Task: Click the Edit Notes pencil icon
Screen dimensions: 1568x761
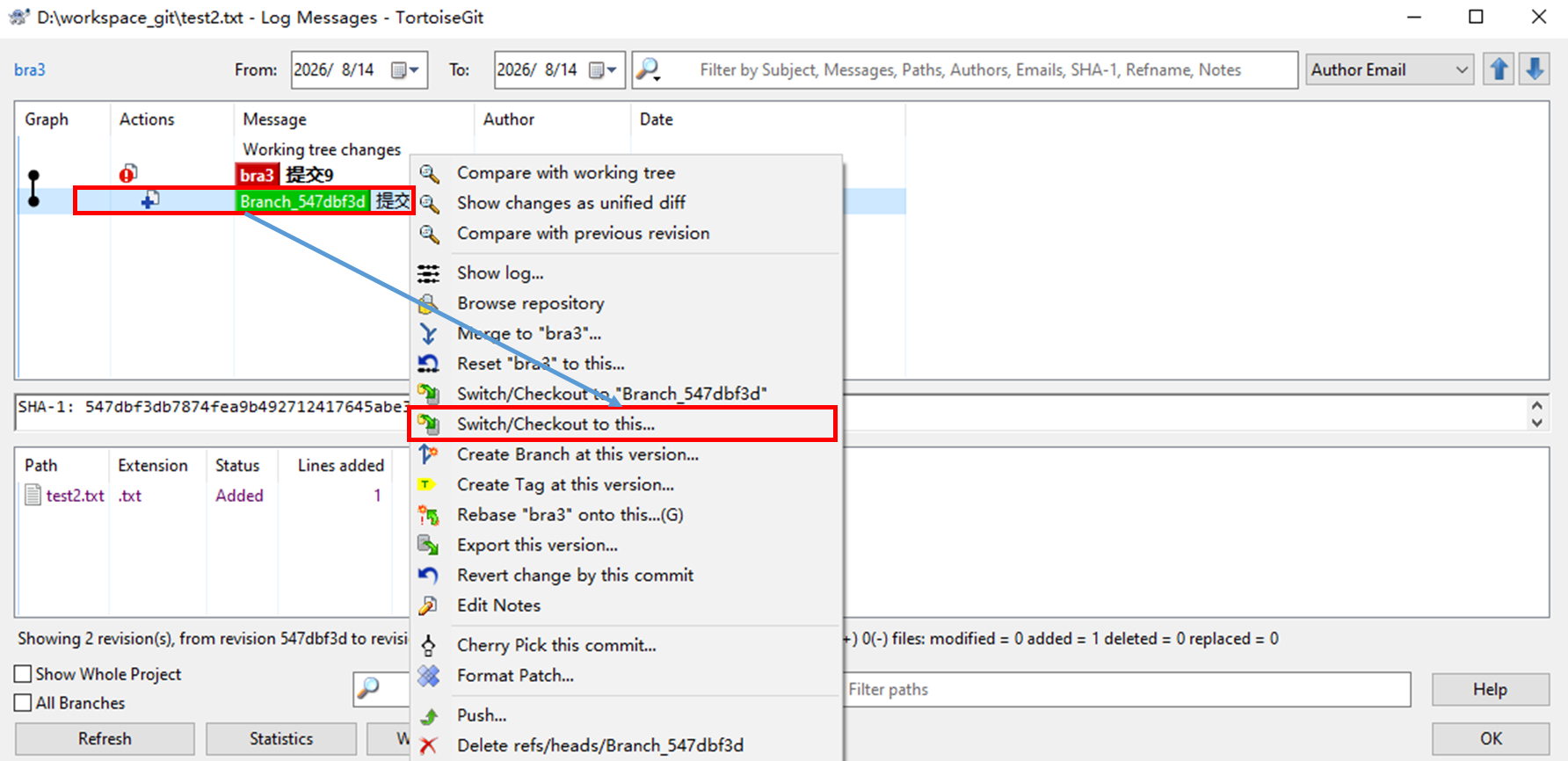Action: point(429,605)
